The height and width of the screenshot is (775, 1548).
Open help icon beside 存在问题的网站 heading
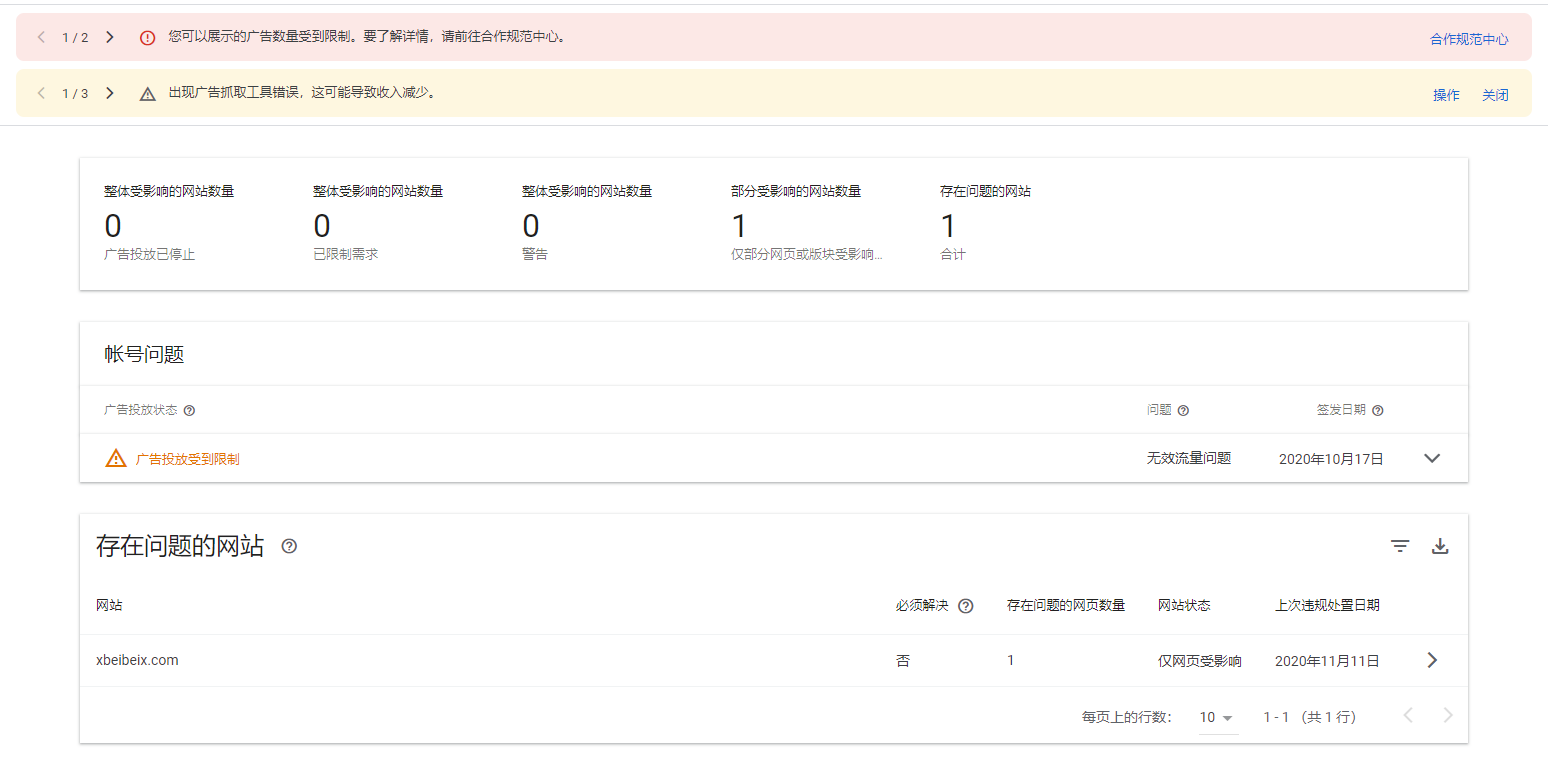pyautogui.click(x=289, y=546)
